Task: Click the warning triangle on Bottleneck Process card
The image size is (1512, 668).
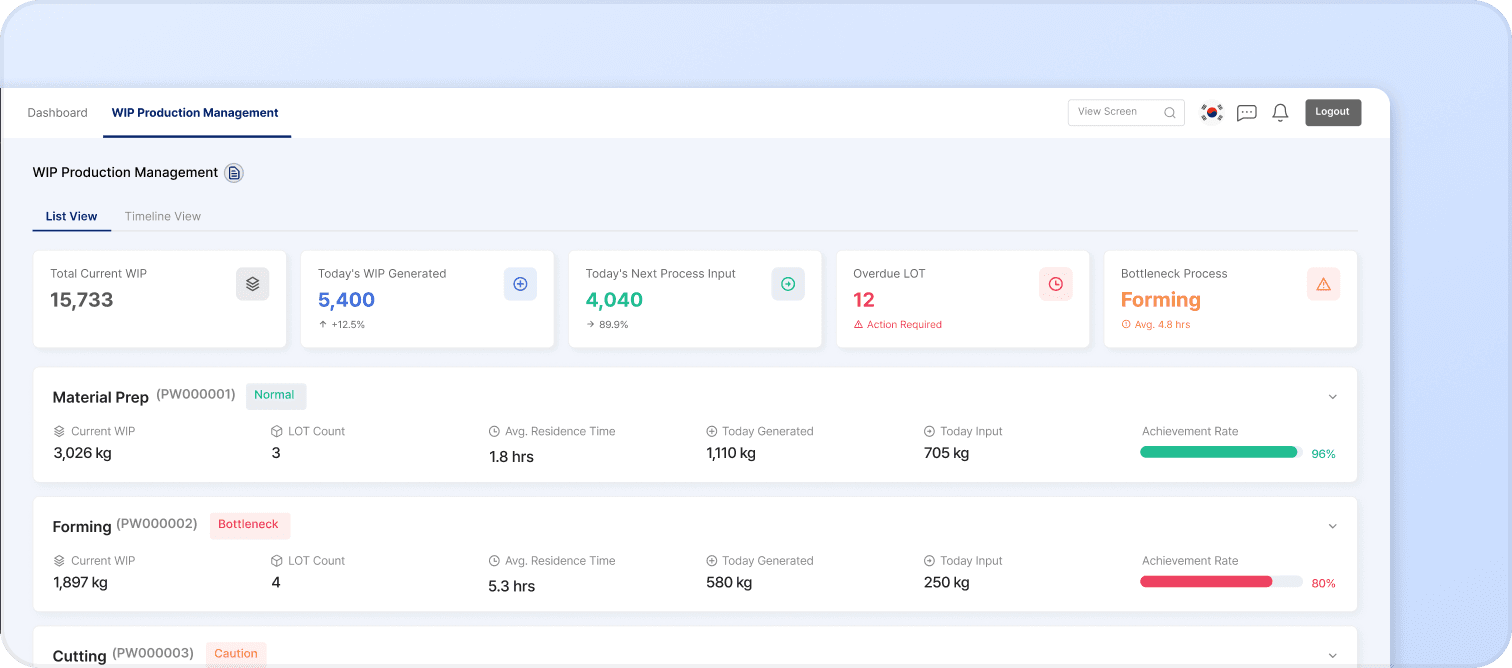Action: [1323, 284]
